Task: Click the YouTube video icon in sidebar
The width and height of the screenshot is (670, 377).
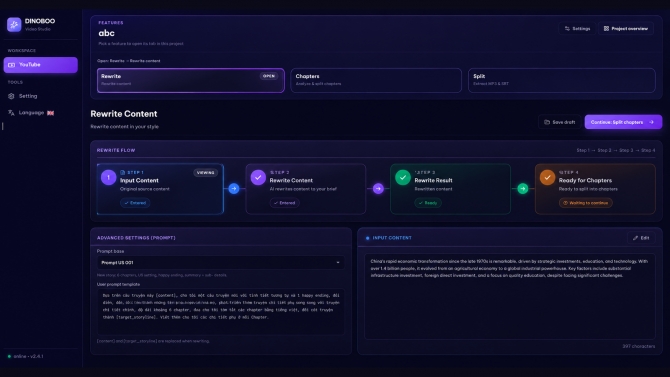Action: tap(12, 65)
